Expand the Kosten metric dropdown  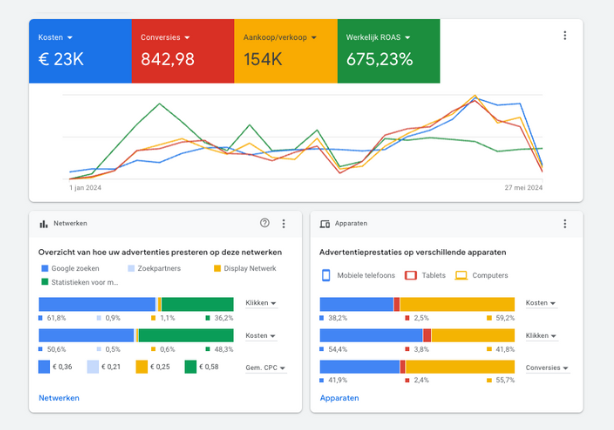coord(70,38)
